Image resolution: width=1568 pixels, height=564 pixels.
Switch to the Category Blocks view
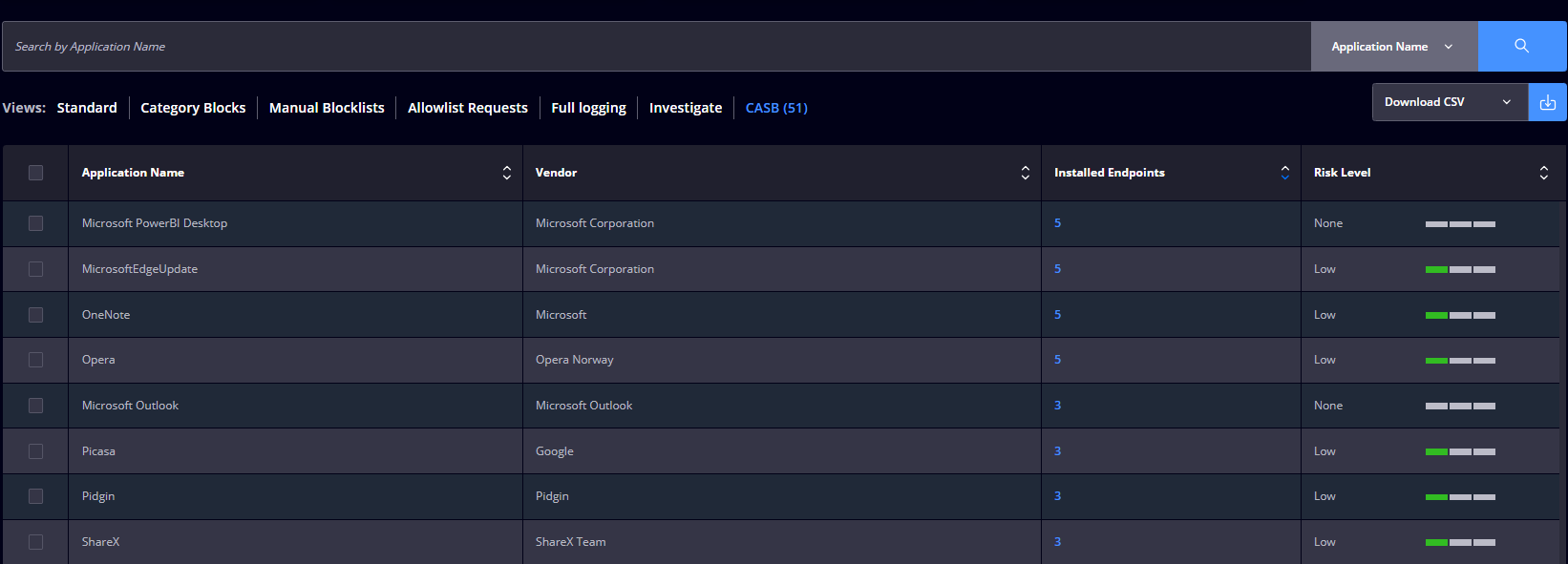click(x=193, y=108)
